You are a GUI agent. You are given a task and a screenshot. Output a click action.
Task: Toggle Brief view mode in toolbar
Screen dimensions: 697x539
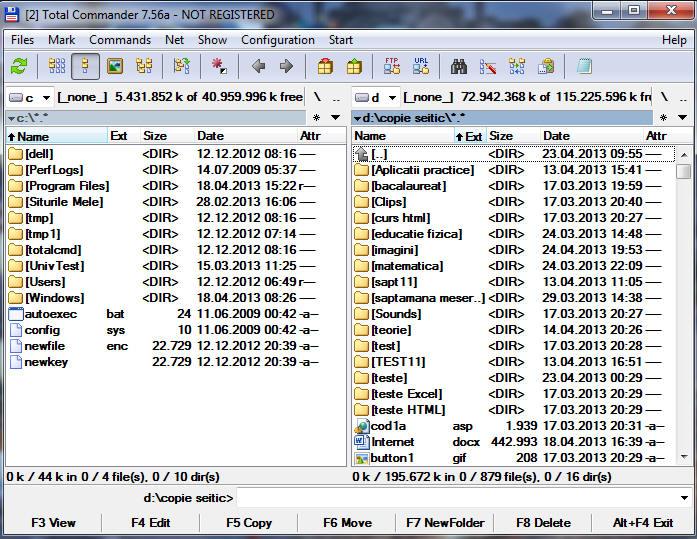57,67
